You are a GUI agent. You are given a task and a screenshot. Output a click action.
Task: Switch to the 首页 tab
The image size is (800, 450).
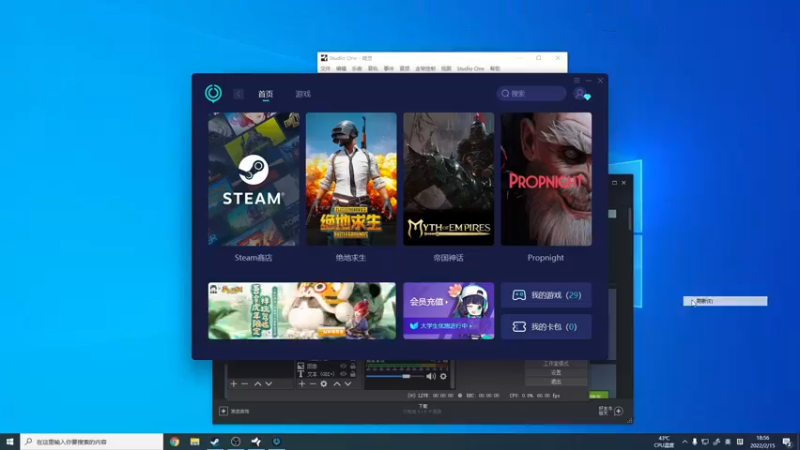(265, 94)
